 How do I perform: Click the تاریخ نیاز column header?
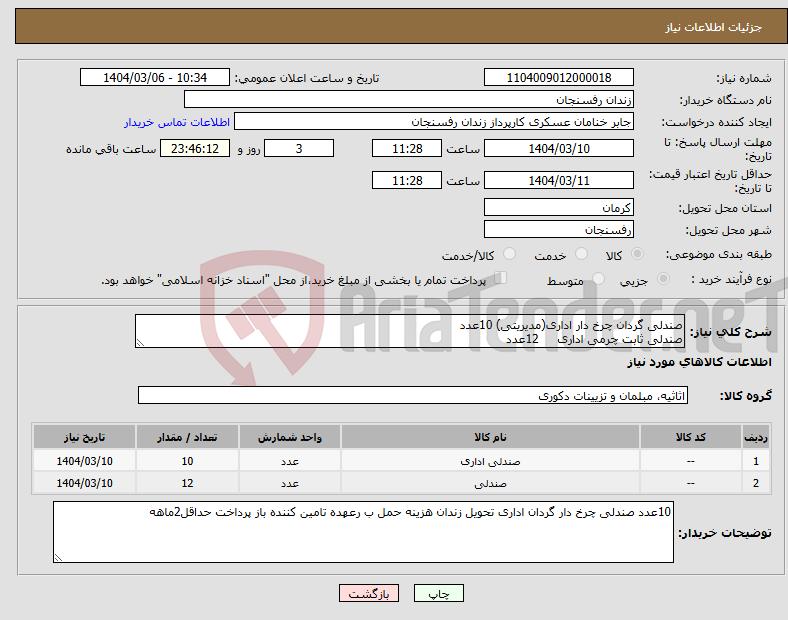[84, 437]
